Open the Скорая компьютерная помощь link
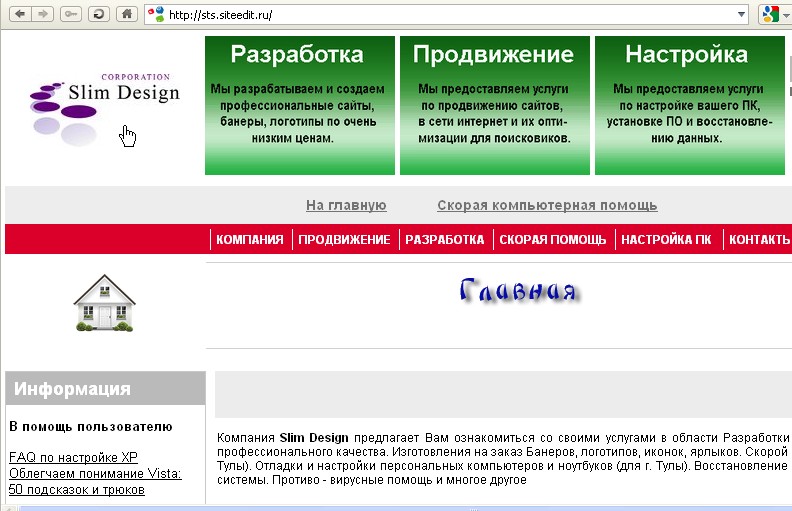This screenshot has width=792, height=511. point(547,205)
